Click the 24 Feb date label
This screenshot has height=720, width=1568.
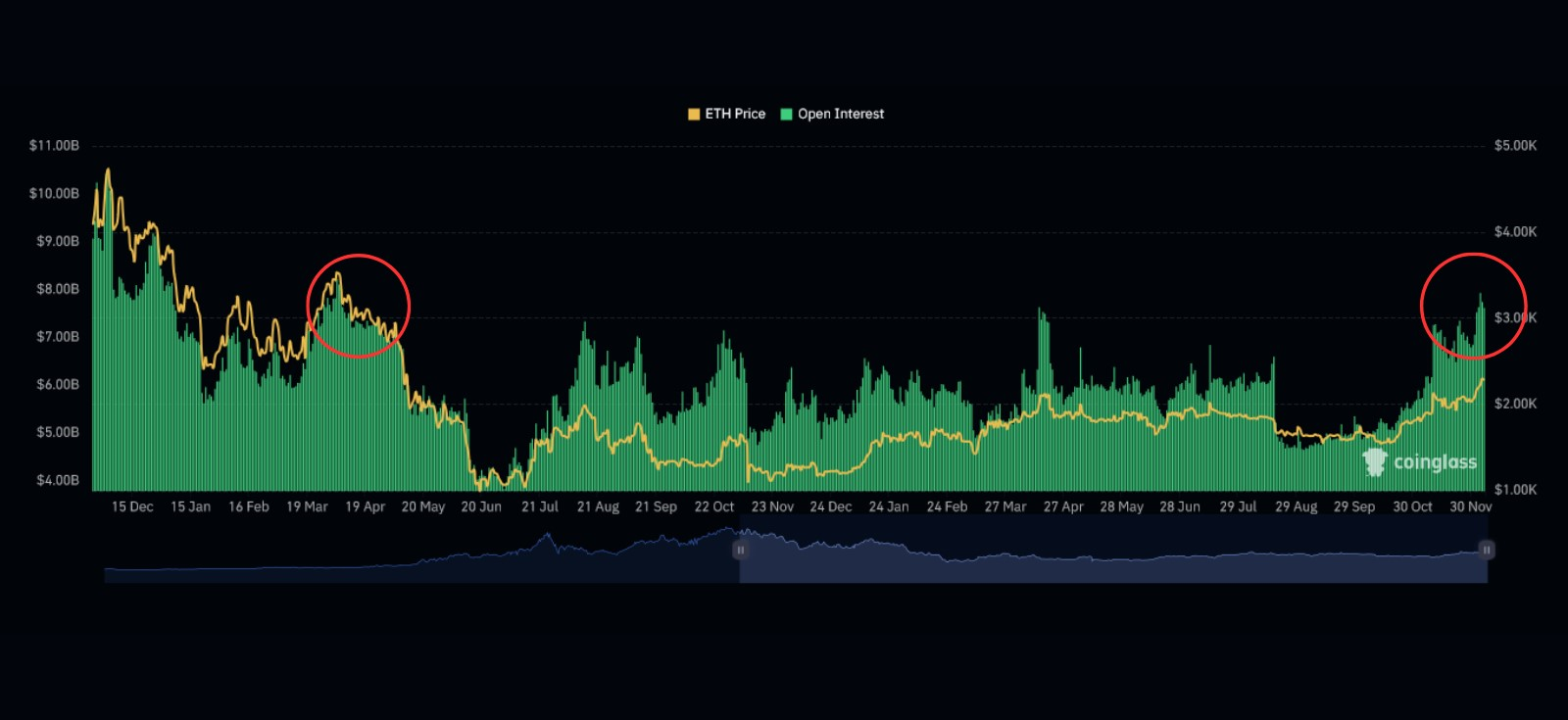[947, 507]
